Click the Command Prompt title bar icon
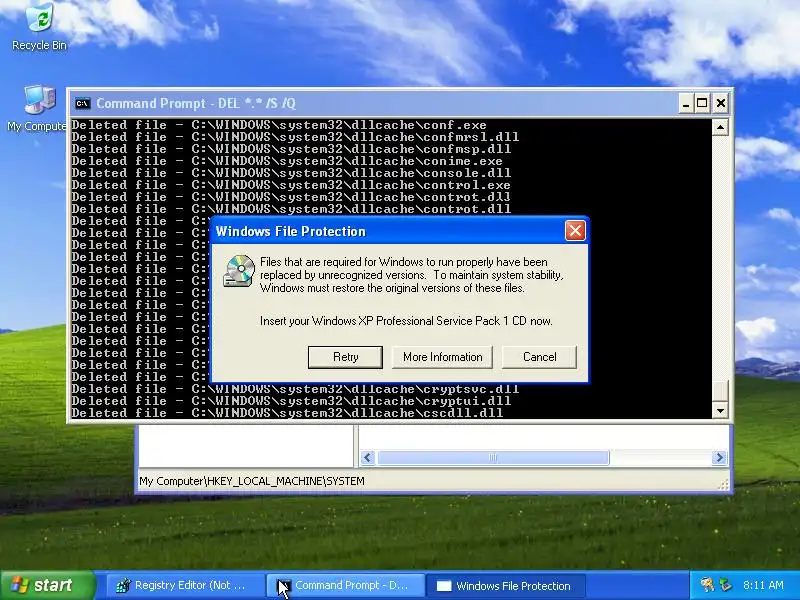 click(x=82, y=104)
